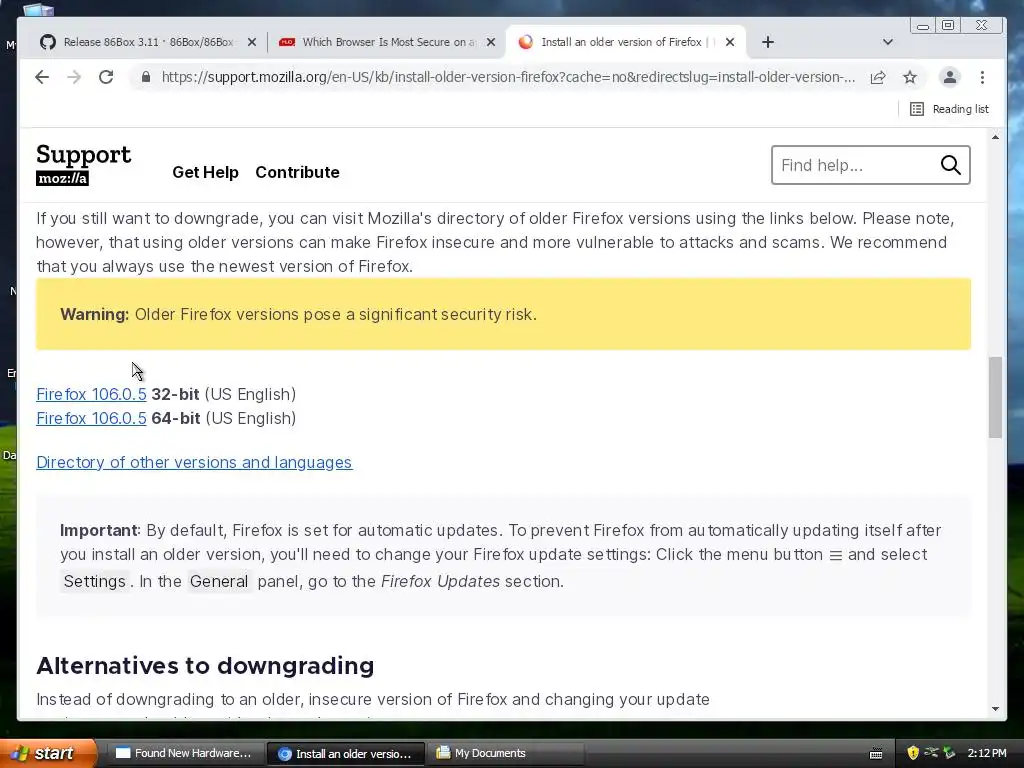Screen dimensions: 1024x768
Task: Close the Install an older version tab
Action: tap(730, 42)
